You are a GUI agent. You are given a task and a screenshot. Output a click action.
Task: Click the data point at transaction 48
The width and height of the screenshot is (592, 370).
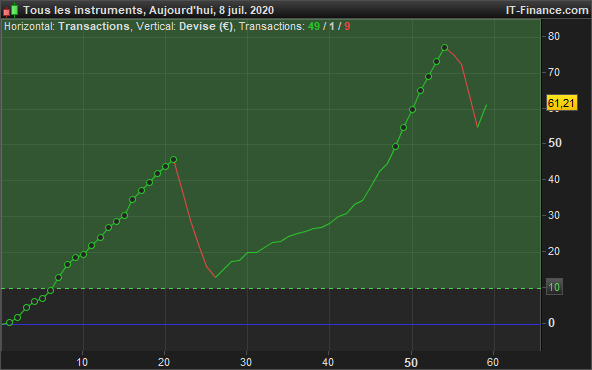pyautogui.click(x=395, y=146)
